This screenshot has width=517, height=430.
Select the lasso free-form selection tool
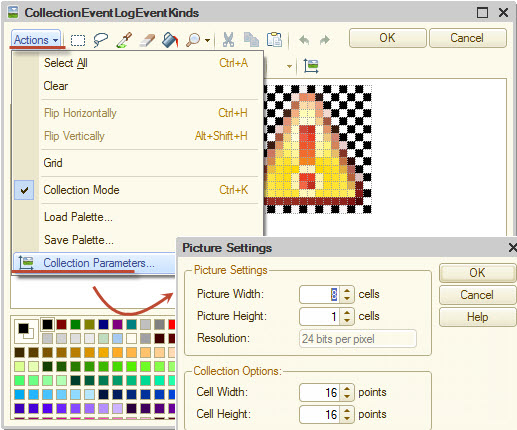pyautogui.click(x=100, y=40)
